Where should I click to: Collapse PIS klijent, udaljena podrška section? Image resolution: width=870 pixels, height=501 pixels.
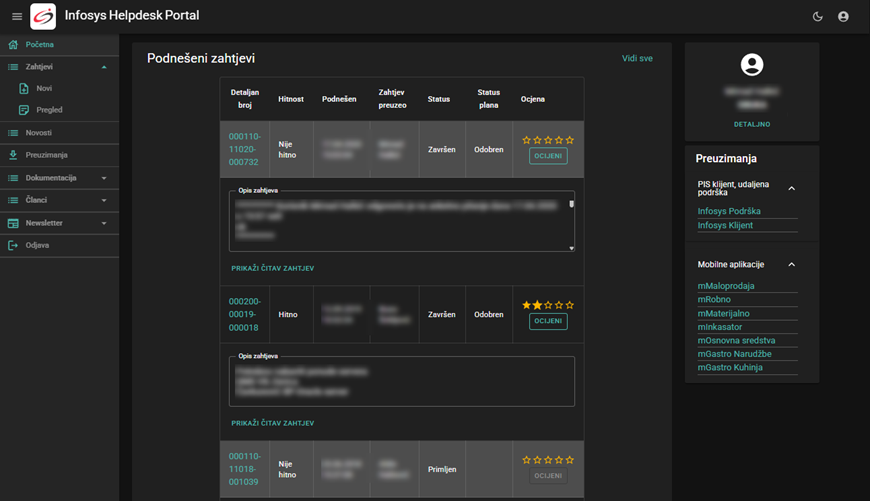[x=792, y=189]
